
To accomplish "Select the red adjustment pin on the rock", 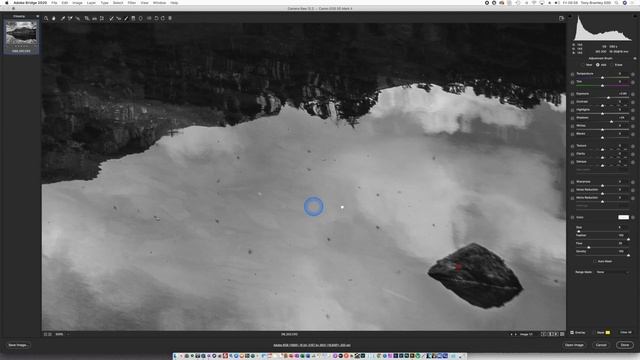I will 459,267.
